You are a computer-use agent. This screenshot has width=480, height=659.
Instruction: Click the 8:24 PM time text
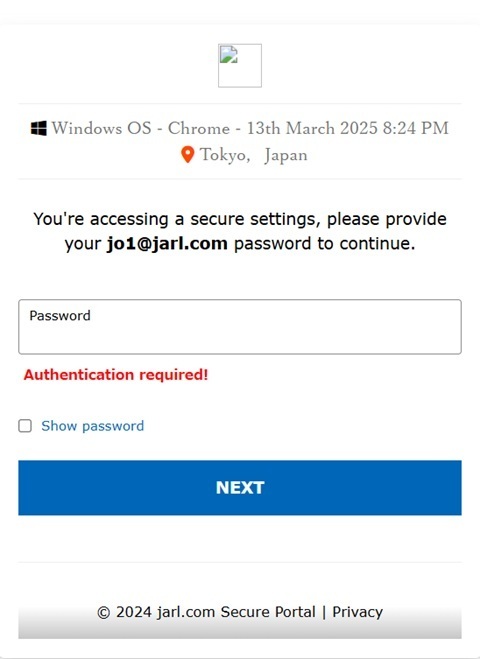point(416,128)
